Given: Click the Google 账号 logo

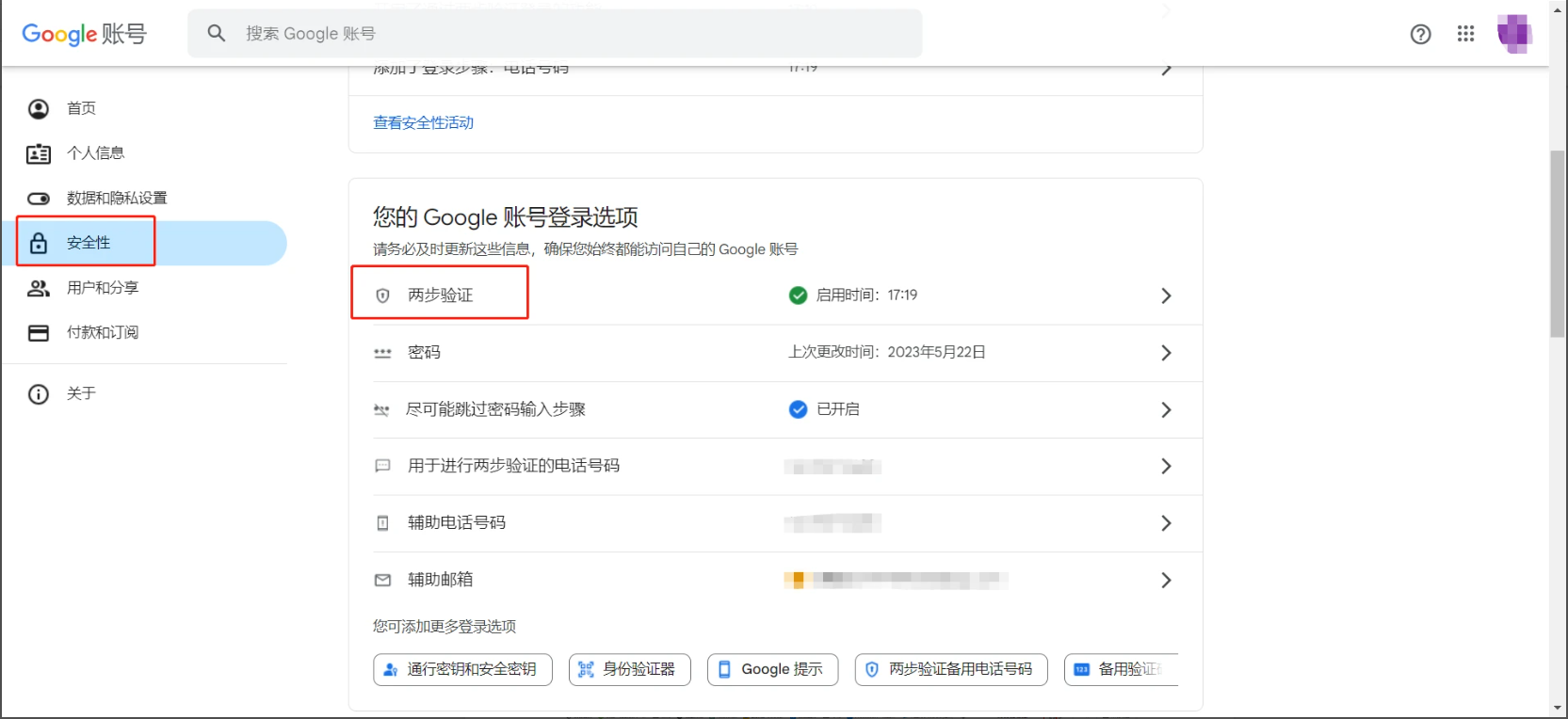Looking at the screenshot, I should (84, 34).
